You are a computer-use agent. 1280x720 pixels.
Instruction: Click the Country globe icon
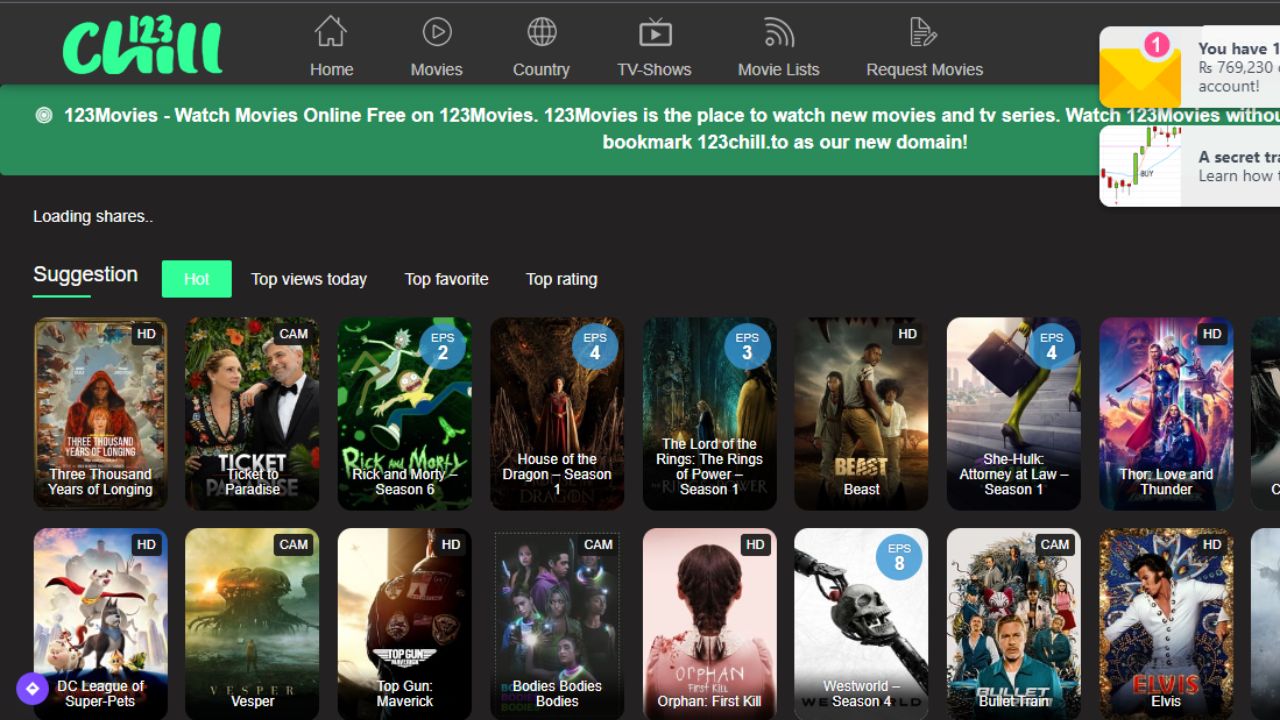(542, 32)
